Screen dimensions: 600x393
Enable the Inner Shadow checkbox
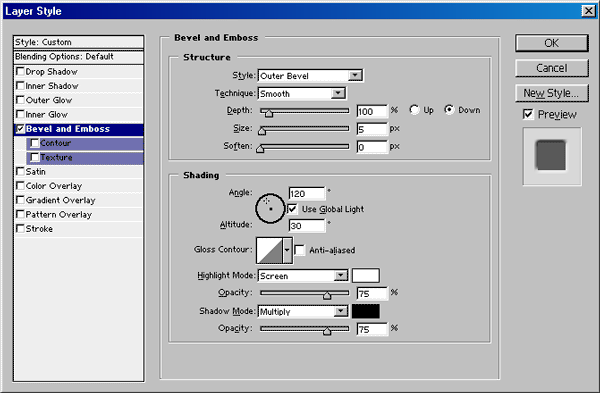coord(20,86)
